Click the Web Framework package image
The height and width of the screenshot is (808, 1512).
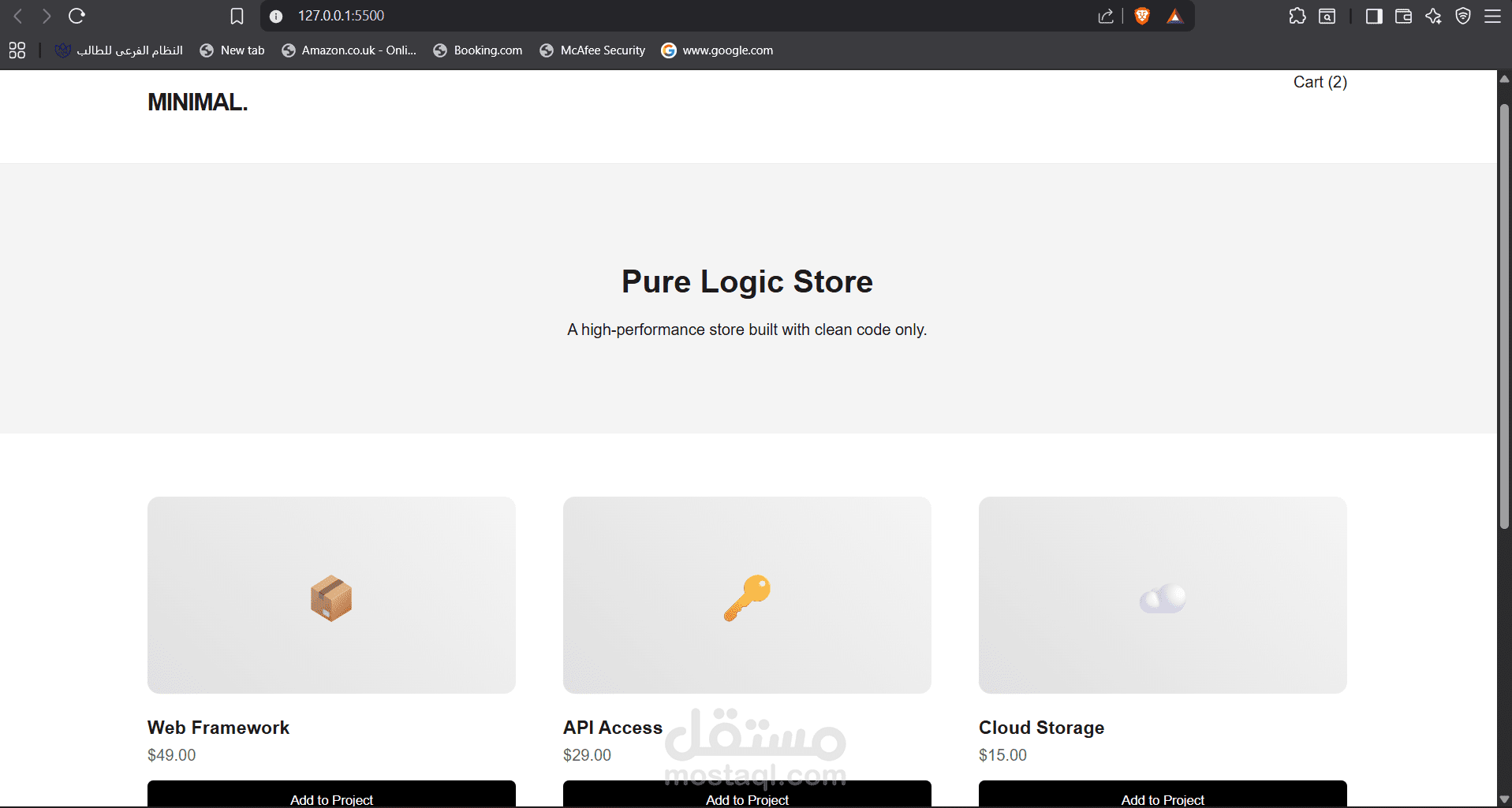coord(331,595)
